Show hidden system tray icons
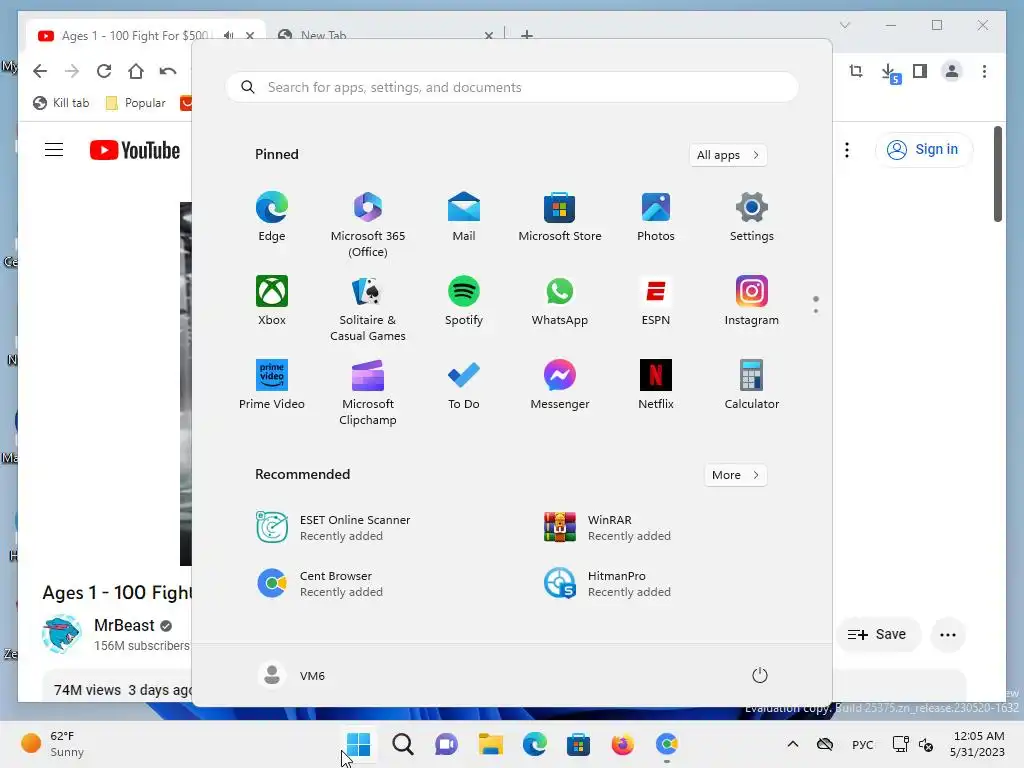 [x=793, y=744]
